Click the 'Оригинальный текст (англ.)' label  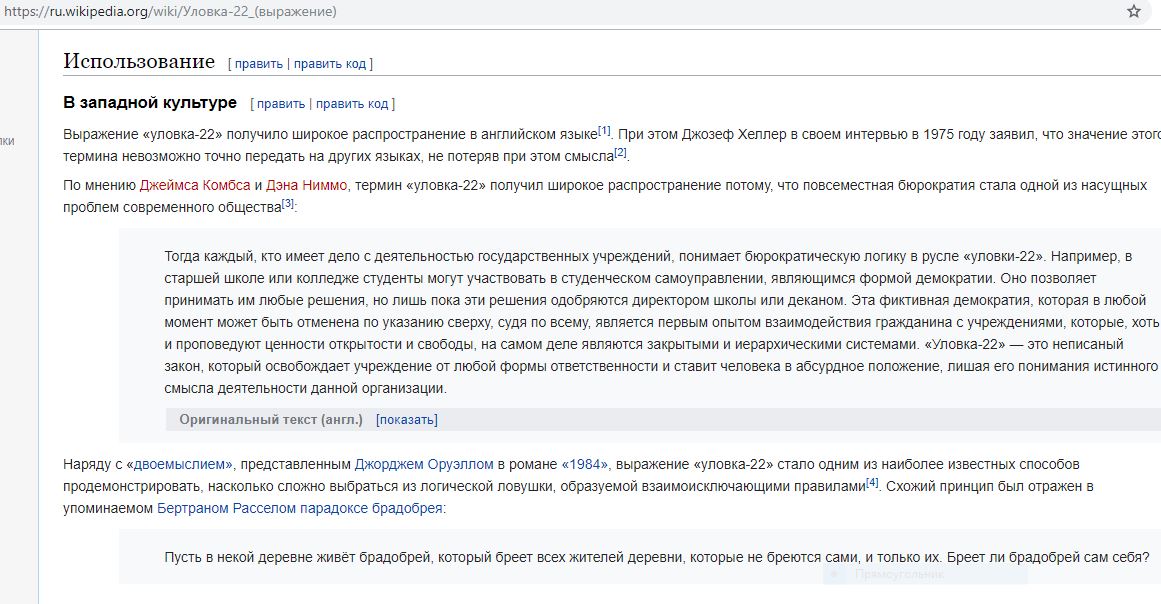click(271, 420)
